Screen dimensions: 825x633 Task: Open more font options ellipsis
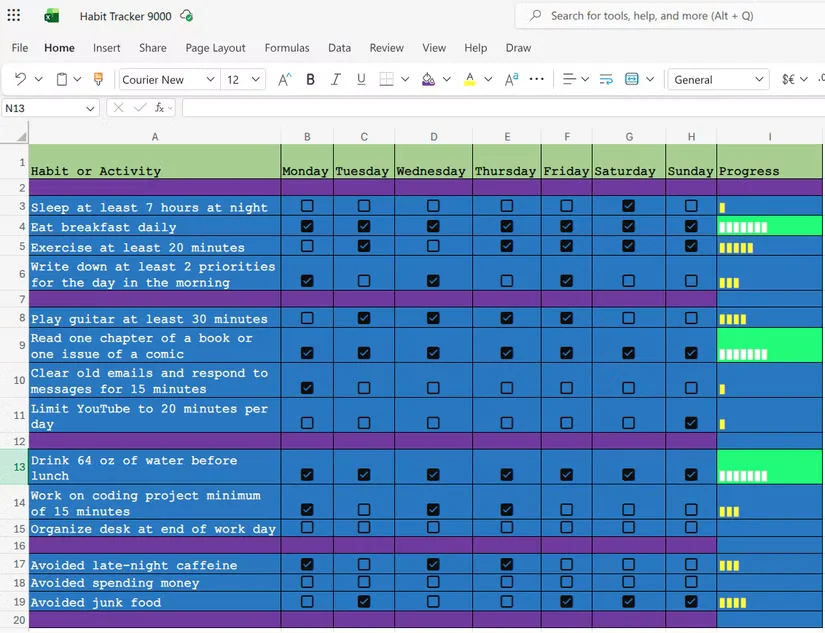click(537, 79)
